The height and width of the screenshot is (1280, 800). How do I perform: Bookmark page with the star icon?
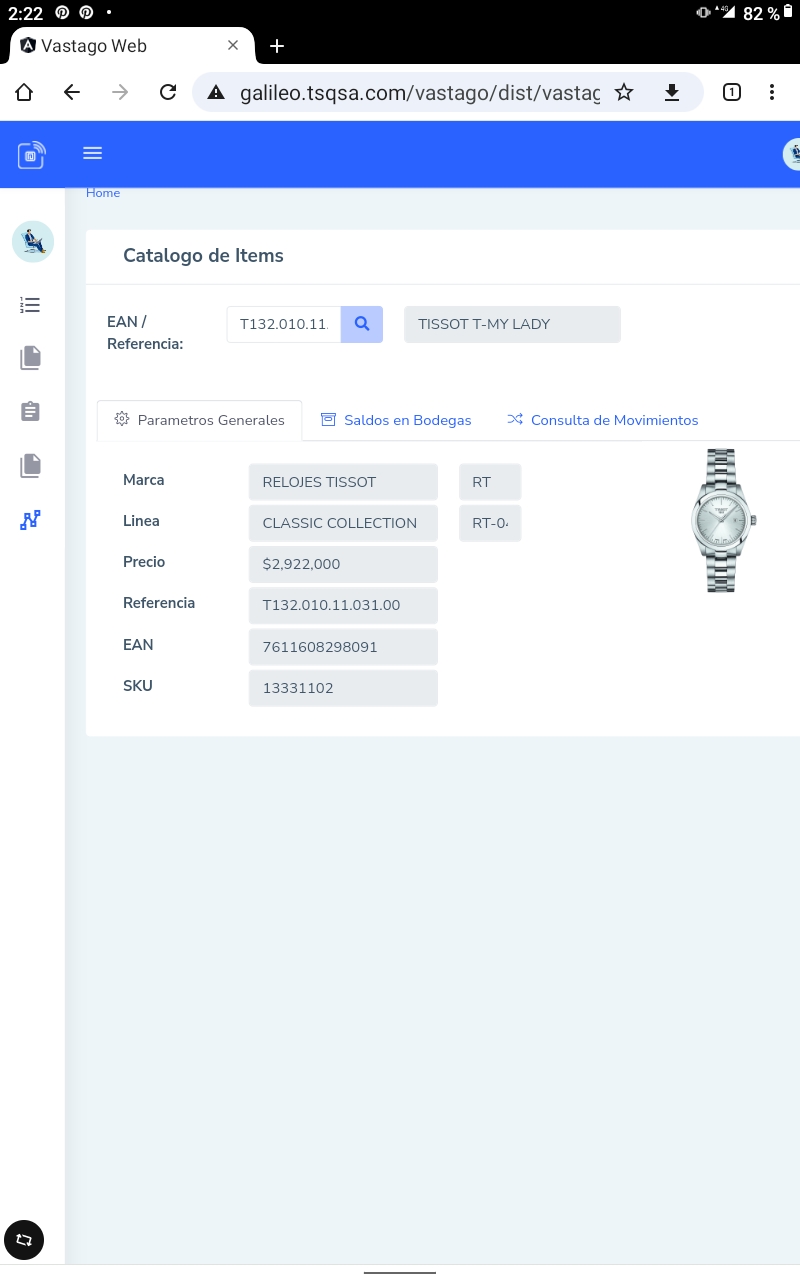coord(624,93)
